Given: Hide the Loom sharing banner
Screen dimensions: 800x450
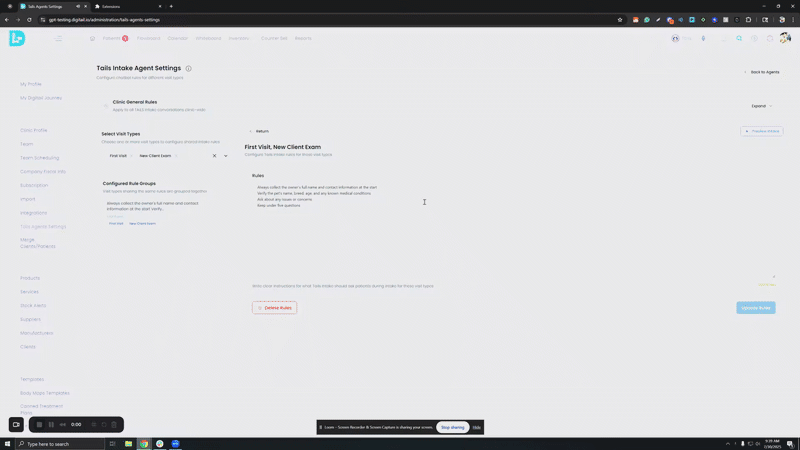Looking at the screenshot, I should (477, 427).
